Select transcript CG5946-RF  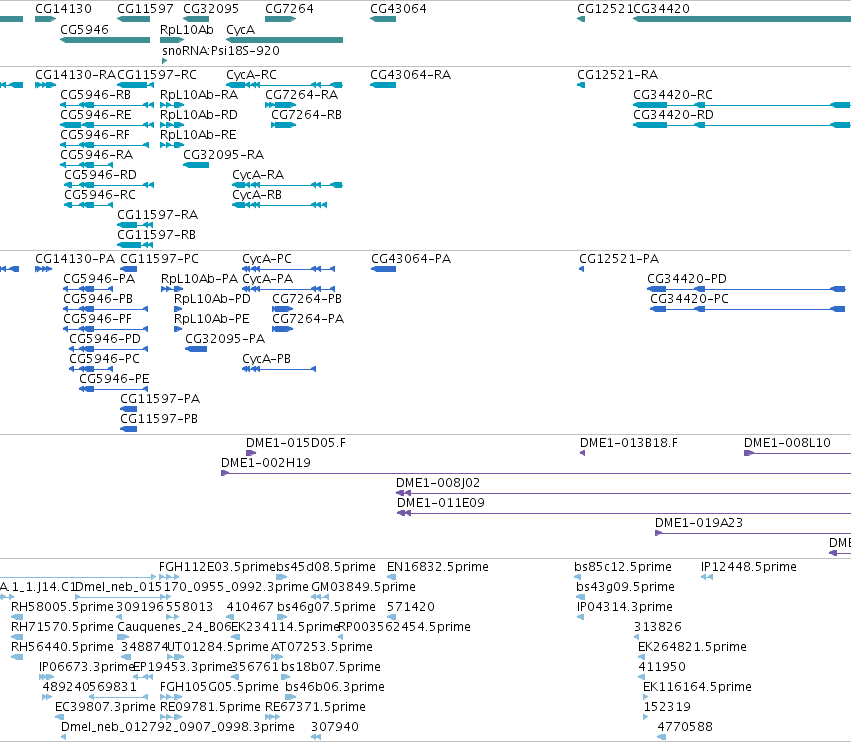pos(95,135)
